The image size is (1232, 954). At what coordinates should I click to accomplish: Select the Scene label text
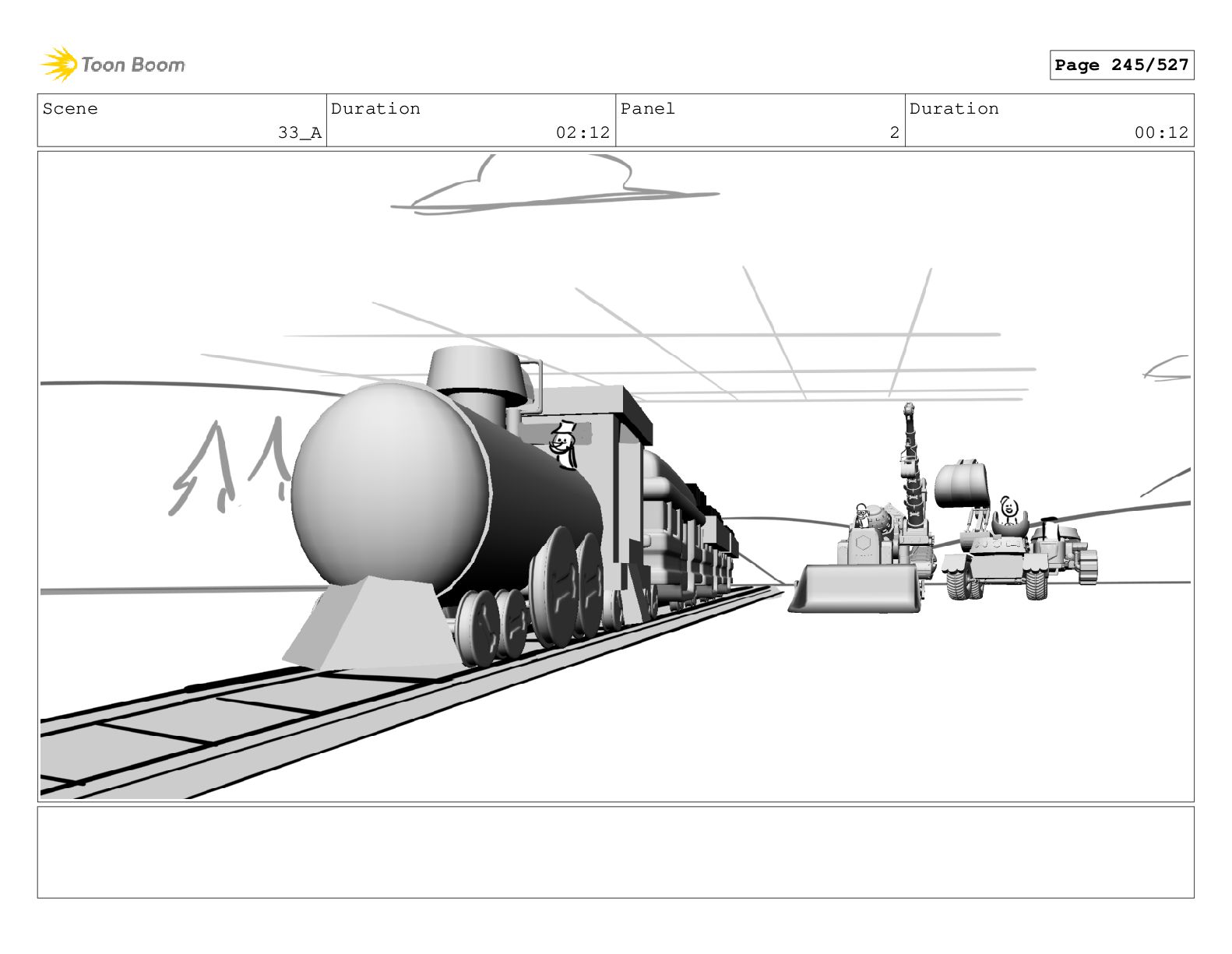[x=71, y=109]
